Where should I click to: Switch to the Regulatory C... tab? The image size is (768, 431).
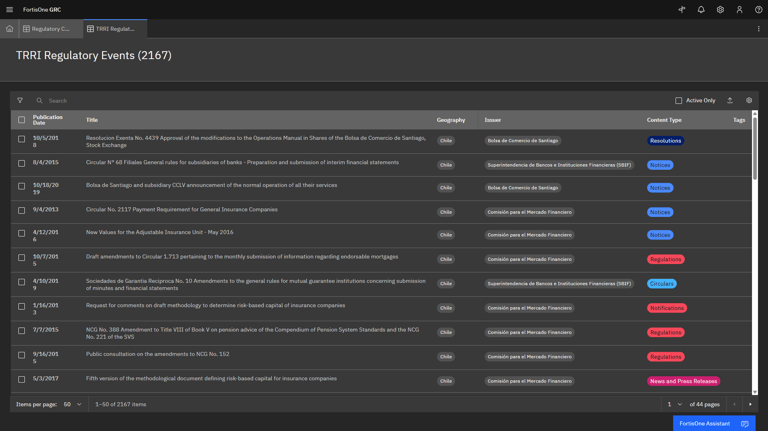click(x=47, y=29)
